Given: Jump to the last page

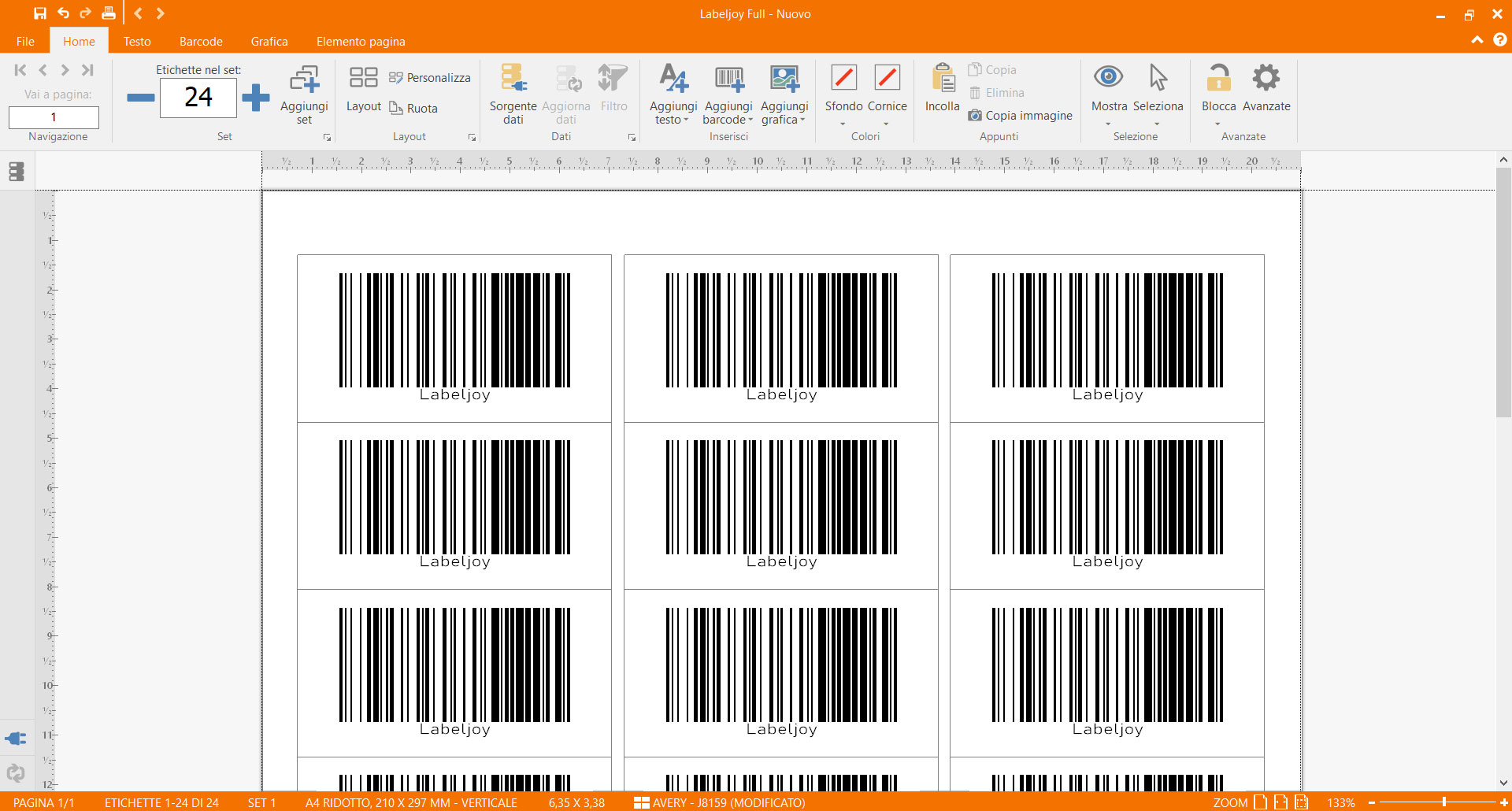Looking at the screenshot, I should coord(87,70).
